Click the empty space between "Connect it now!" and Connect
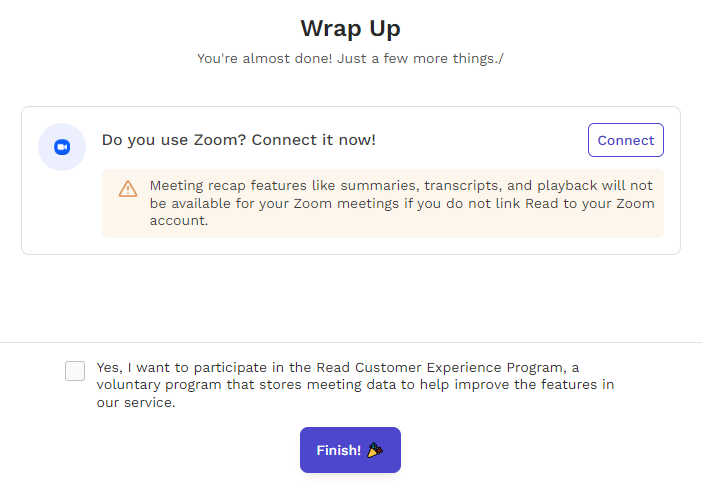Screen dimensions: 702x483 [x=481, y=140]
